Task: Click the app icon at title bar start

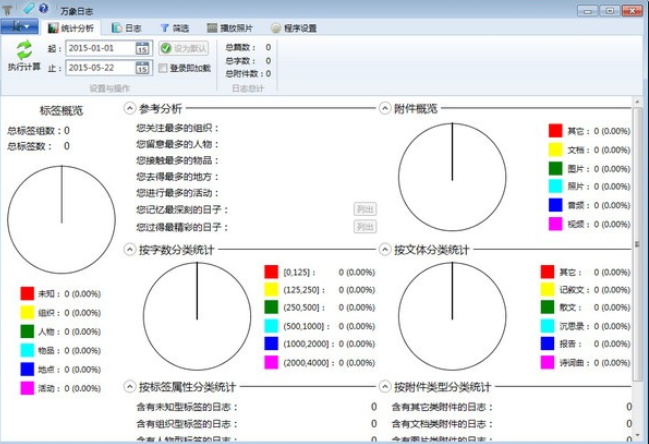Action: (x=7, y=9)
